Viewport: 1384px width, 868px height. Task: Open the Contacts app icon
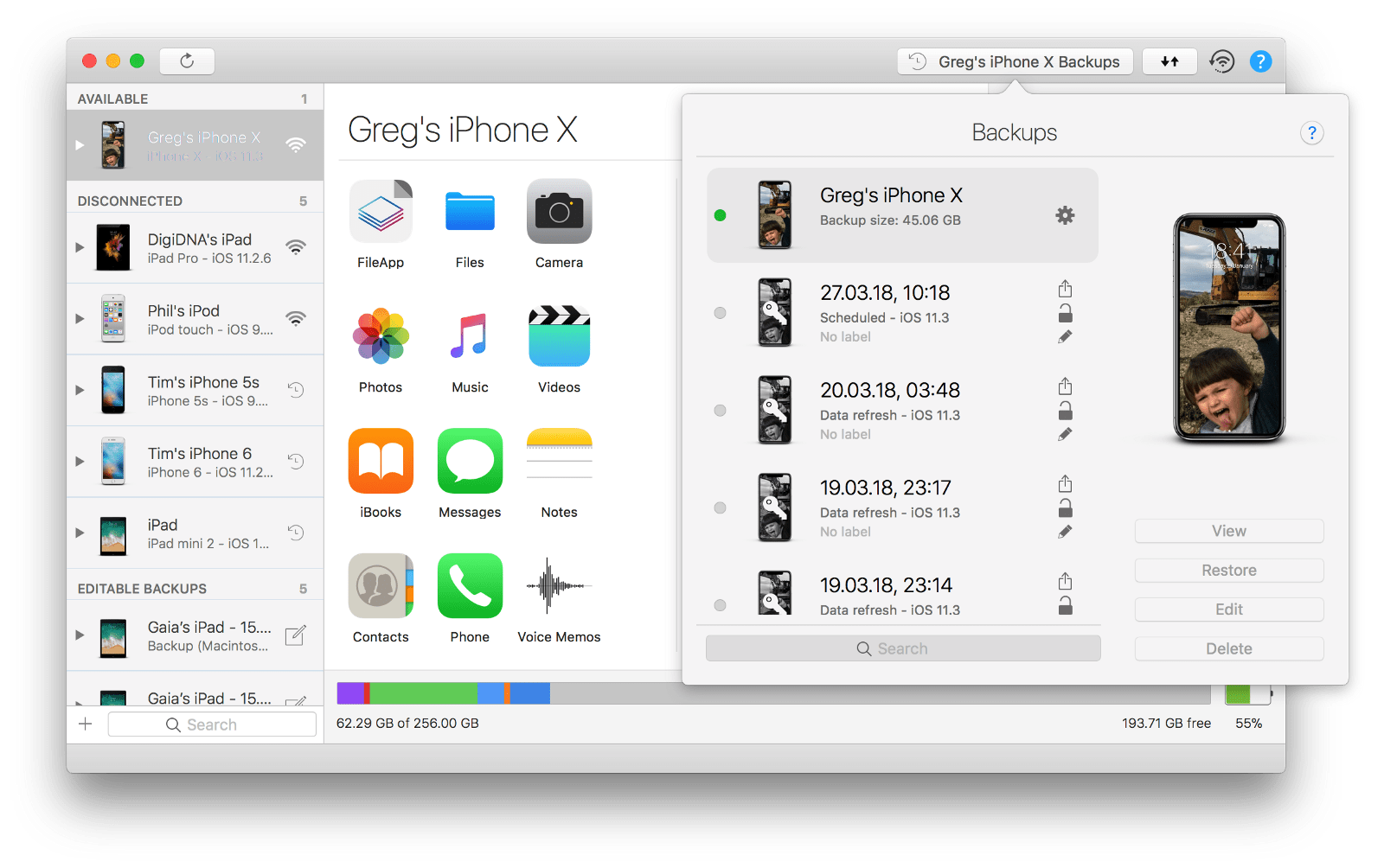[381, 586]
